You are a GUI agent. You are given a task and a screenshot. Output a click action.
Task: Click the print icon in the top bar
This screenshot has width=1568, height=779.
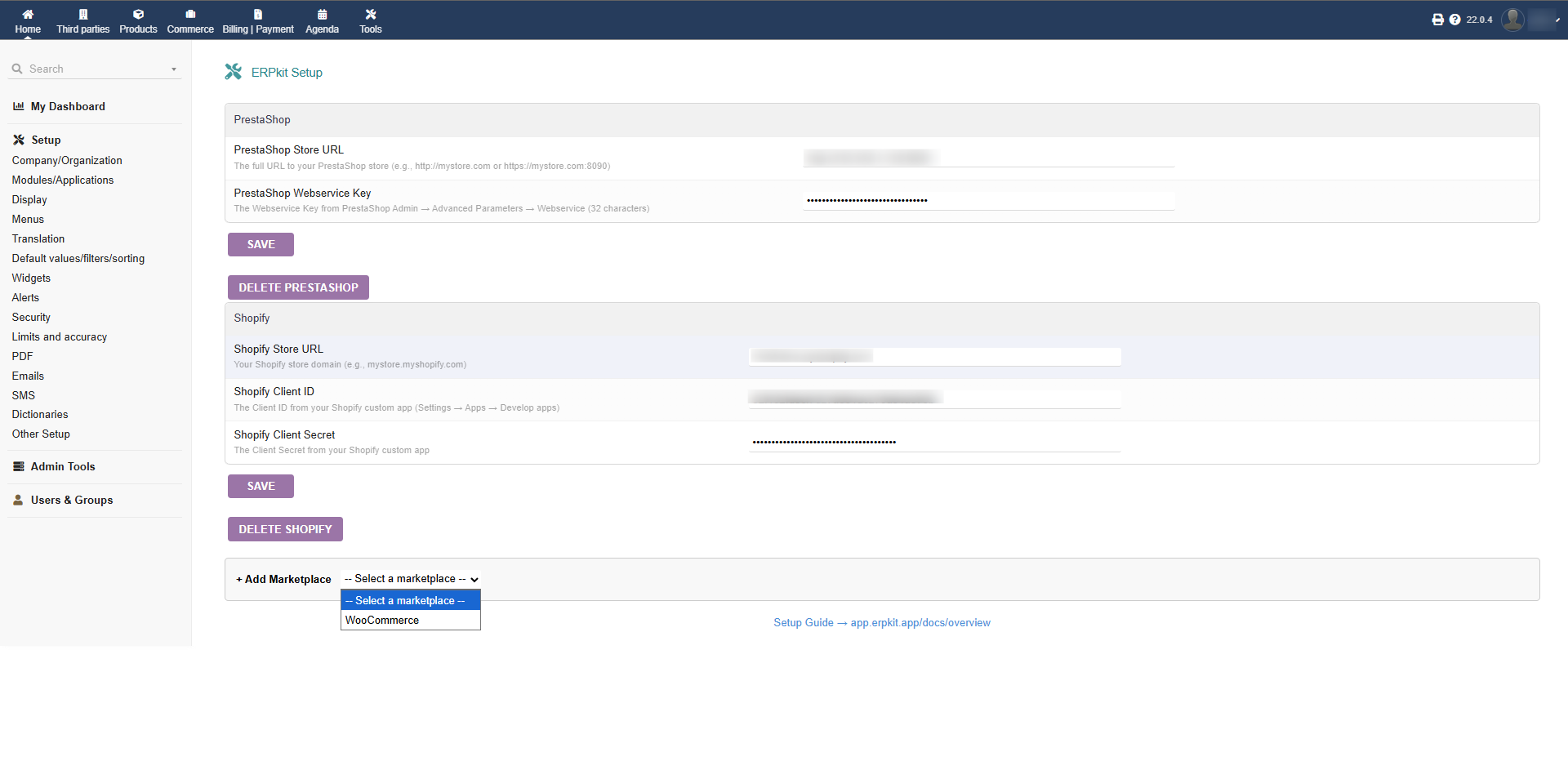pyautogui.click(x=1437, y=20)
